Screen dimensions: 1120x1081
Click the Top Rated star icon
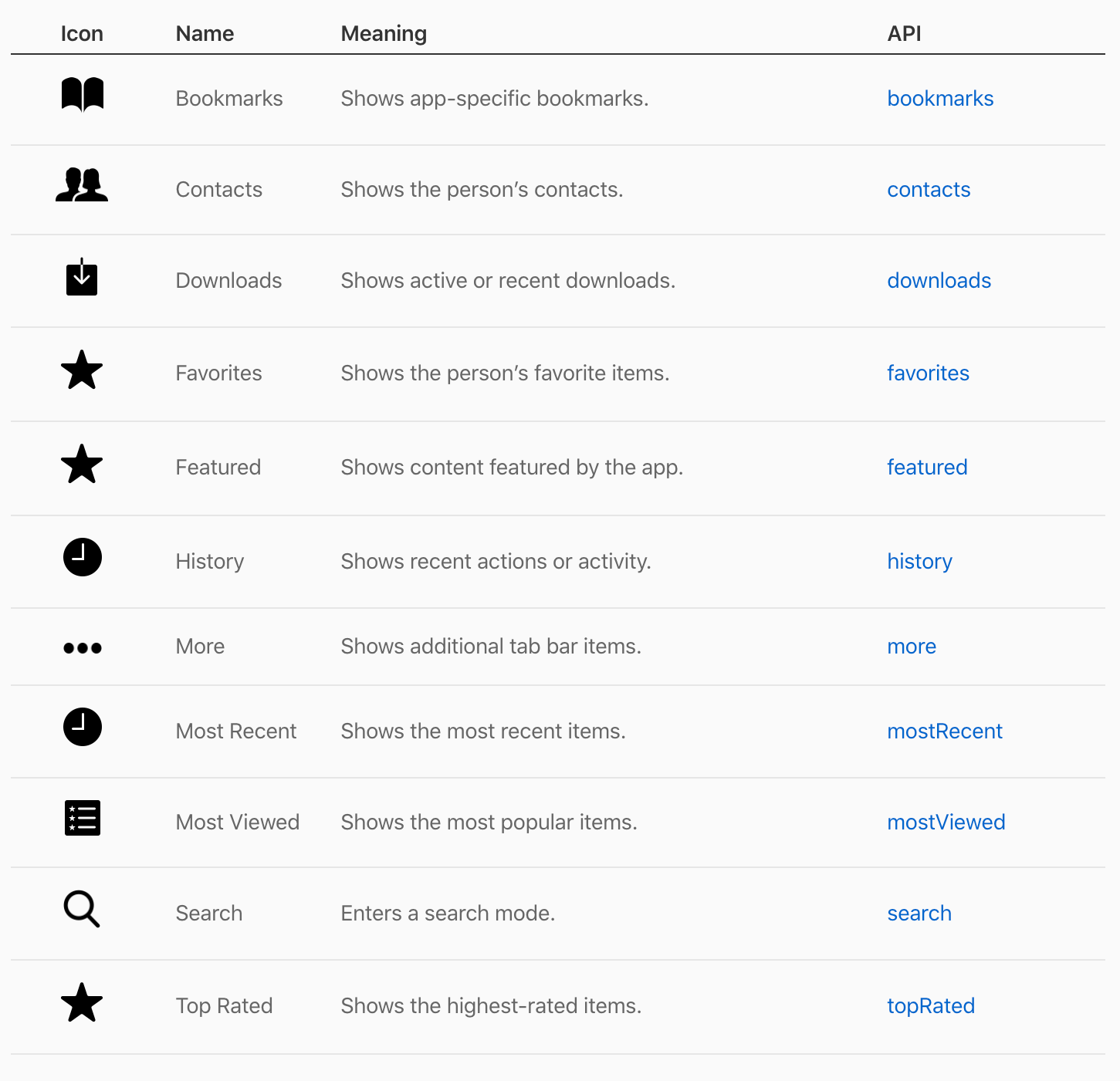[x=82, y=1002]
